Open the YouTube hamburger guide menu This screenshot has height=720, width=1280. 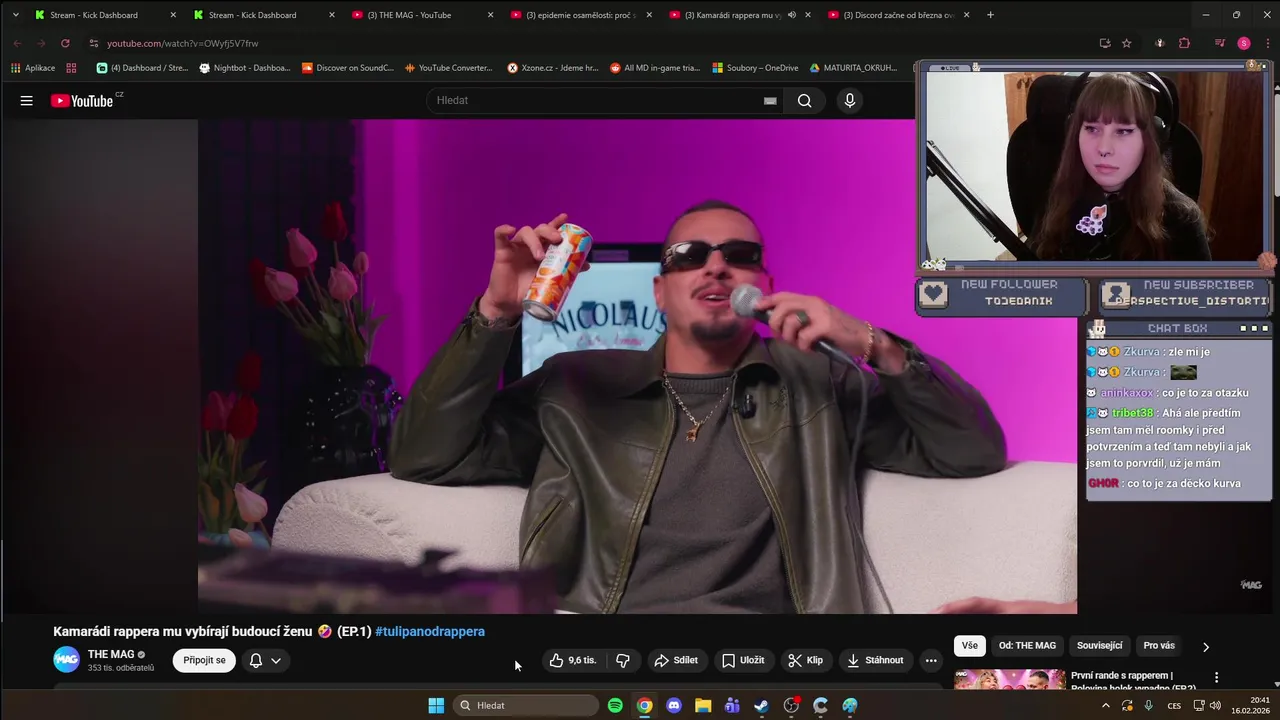[27, 100]
